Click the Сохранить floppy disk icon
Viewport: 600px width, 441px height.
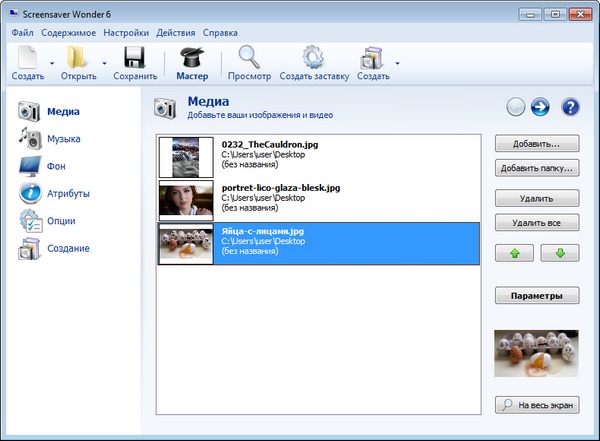tap(135, 57)
